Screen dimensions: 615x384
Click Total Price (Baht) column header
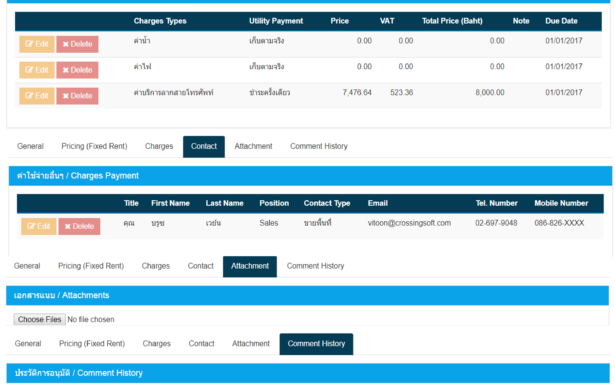pos(452,21)
